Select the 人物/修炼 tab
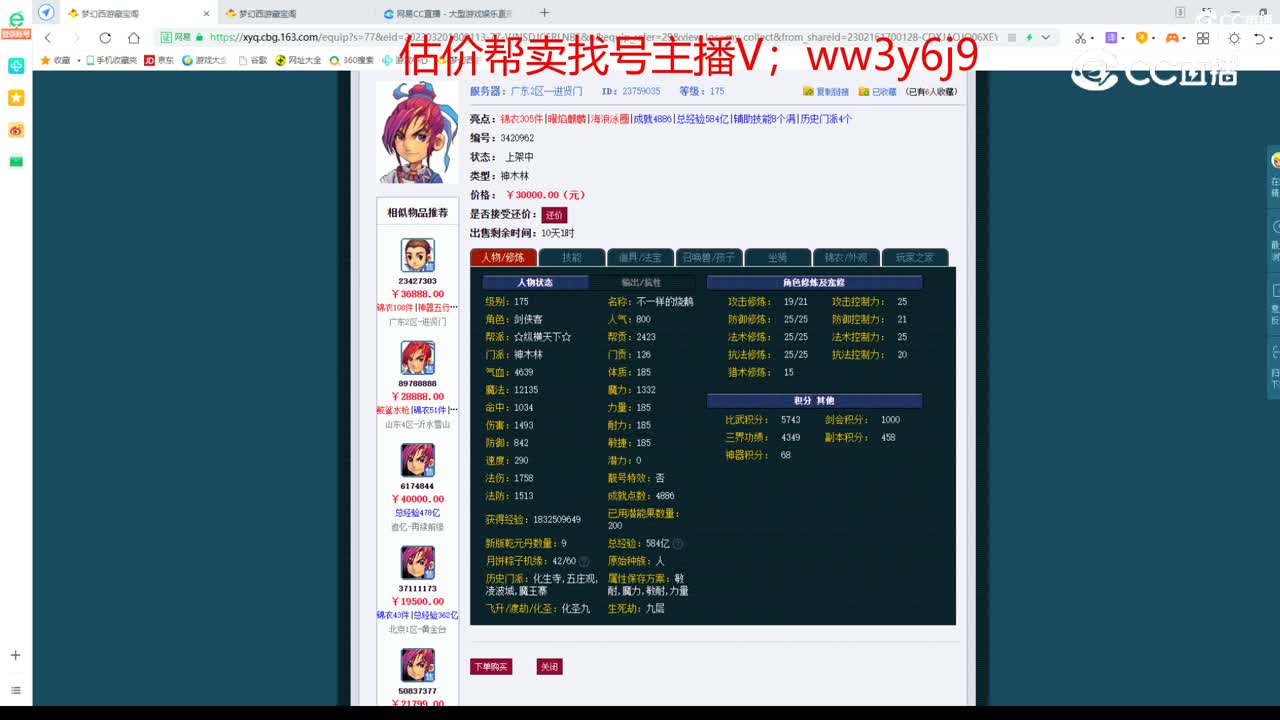This screenshot has height=720, width=1280. tap(503, 257)
